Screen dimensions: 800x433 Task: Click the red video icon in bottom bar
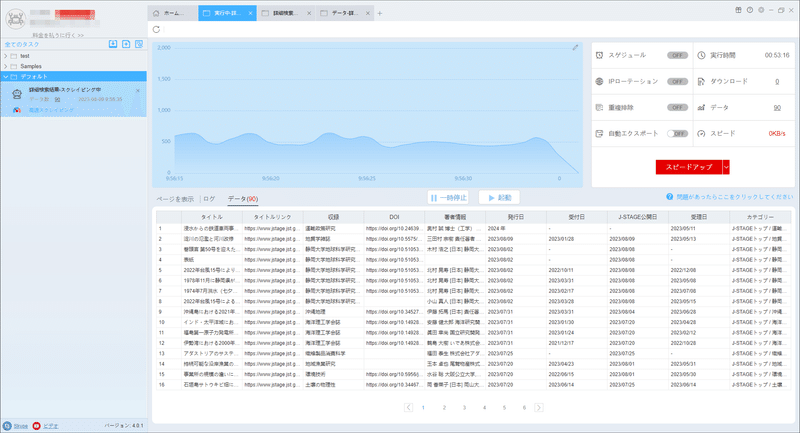(36, 426)
